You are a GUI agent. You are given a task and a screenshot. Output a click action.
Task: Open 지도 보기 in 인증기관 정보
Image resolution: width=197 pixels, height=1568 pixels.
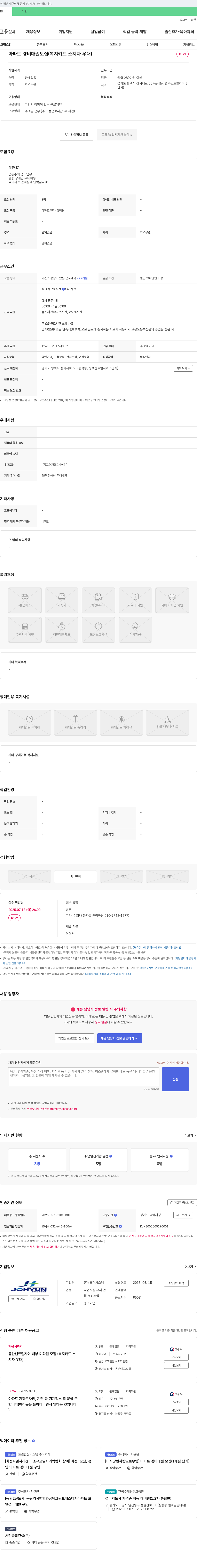point(183,1215)
